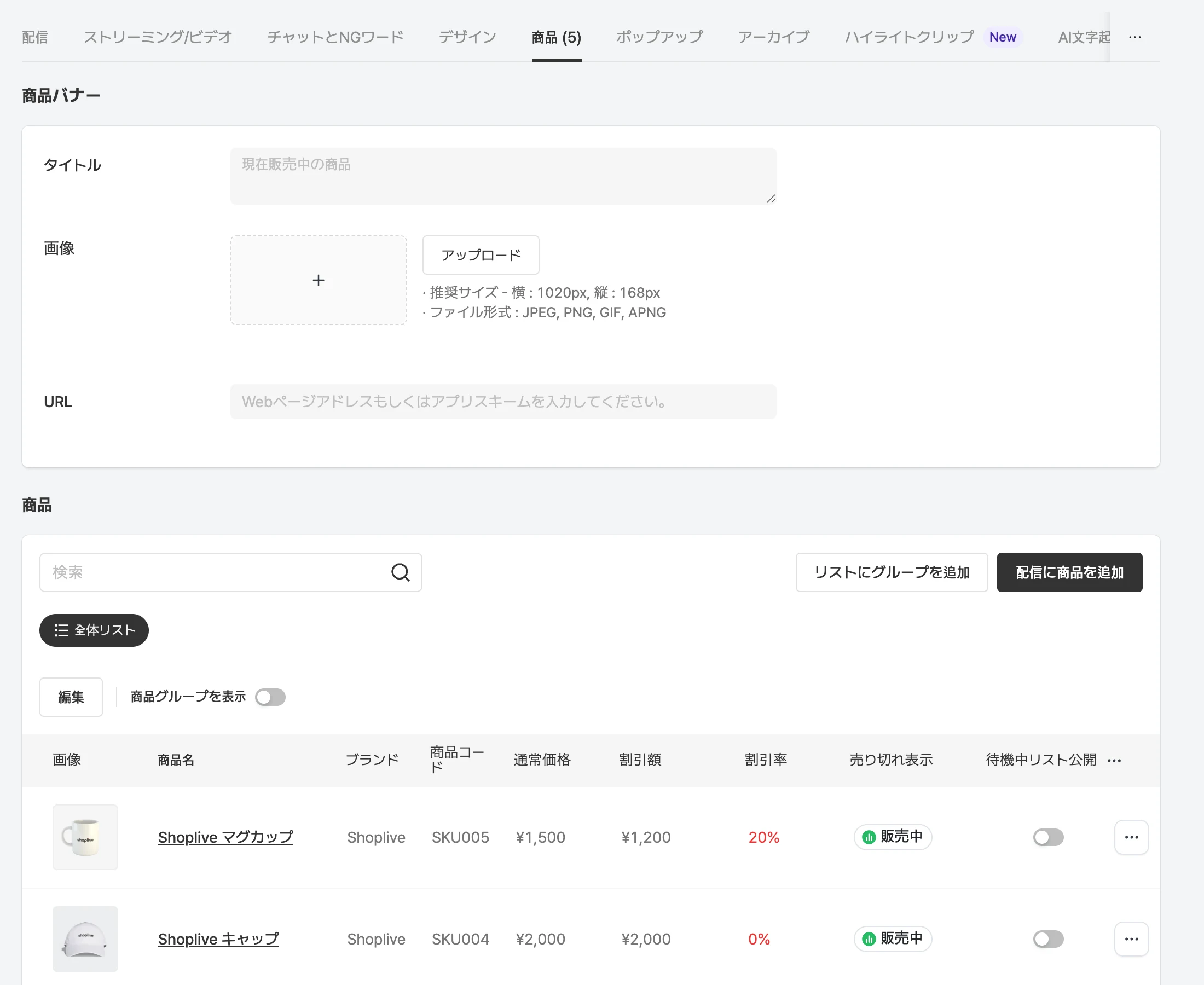Open the tab overflow three-dots menu
This screenshot has height=985, width=1204.
[x=1135, y=37]
